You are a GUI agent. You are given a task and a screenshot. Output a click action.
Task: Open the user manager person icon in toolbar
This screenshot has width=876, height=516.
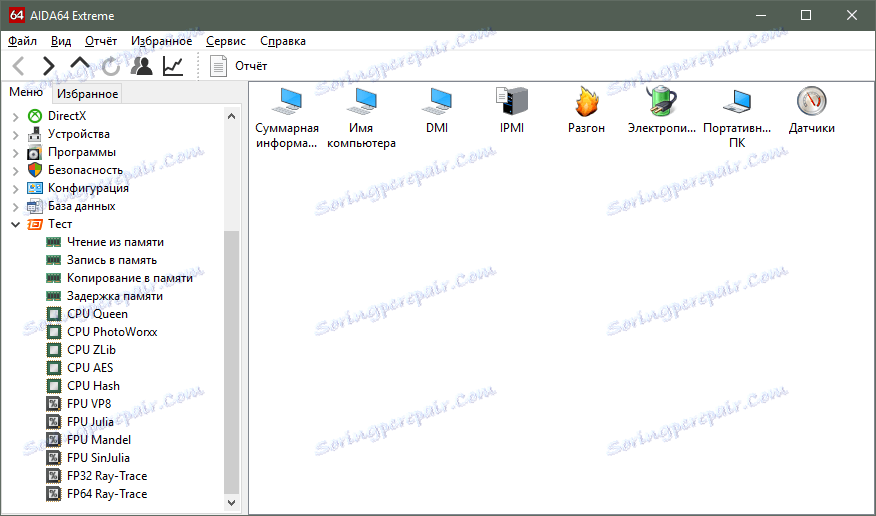(142, 66)
